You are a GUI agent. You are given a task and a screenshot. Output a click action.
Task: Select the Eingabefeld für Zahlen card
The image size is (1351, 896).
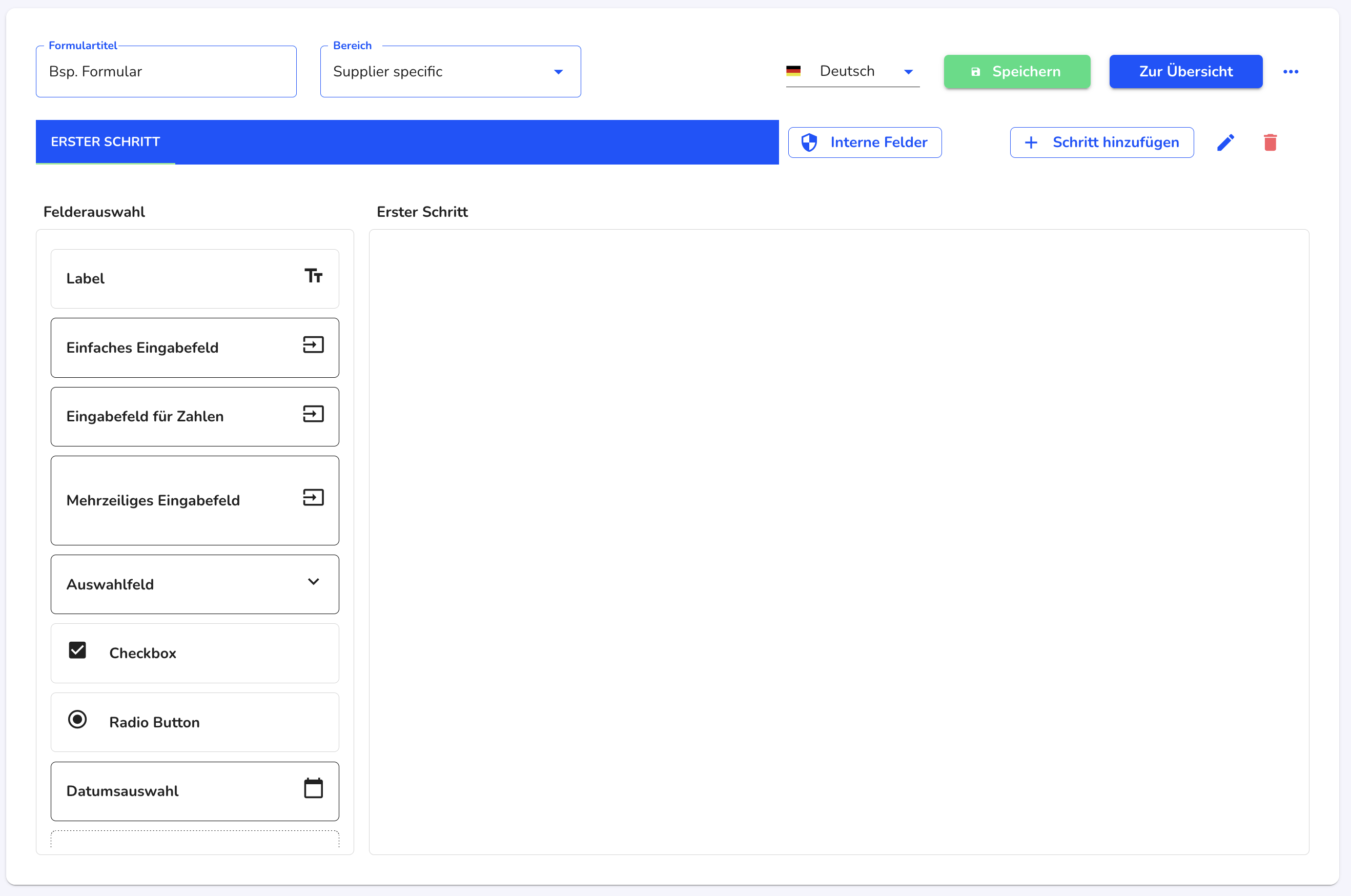[x=195, y=417]
